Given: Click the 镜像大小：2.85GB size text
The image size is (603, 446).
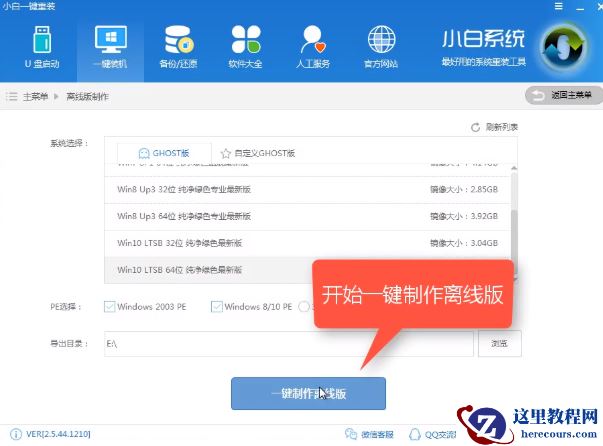Looking at the screenshot, I should 464,190.
